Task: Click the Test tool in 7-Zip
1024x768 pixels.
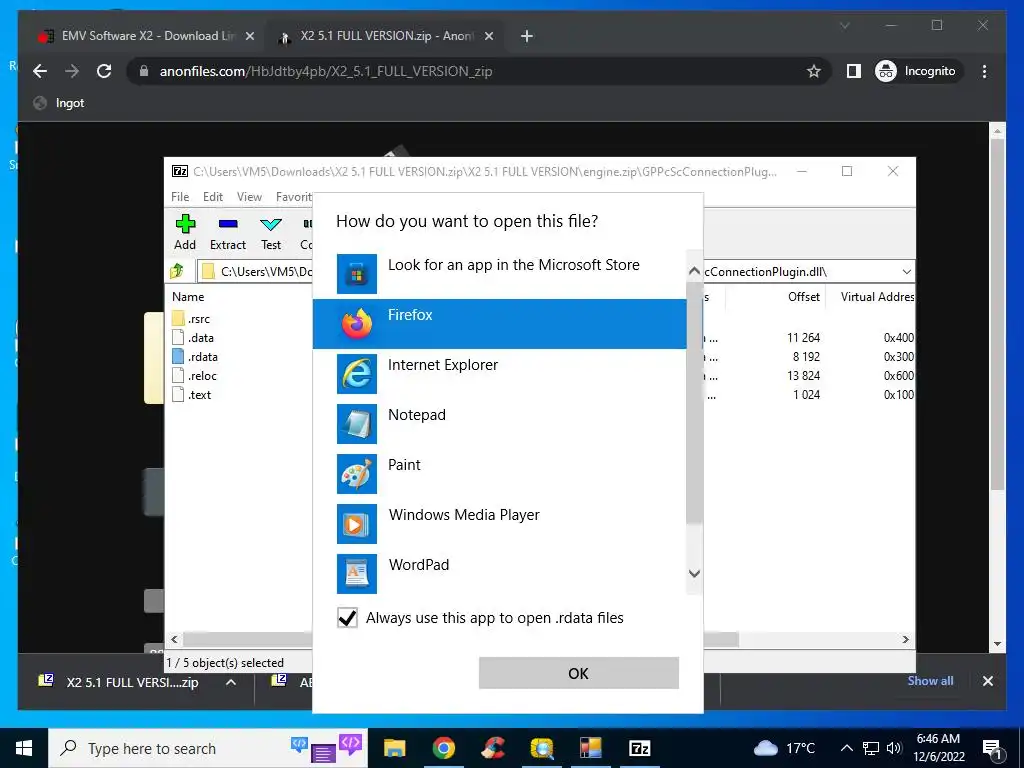Action: (270, 232)
